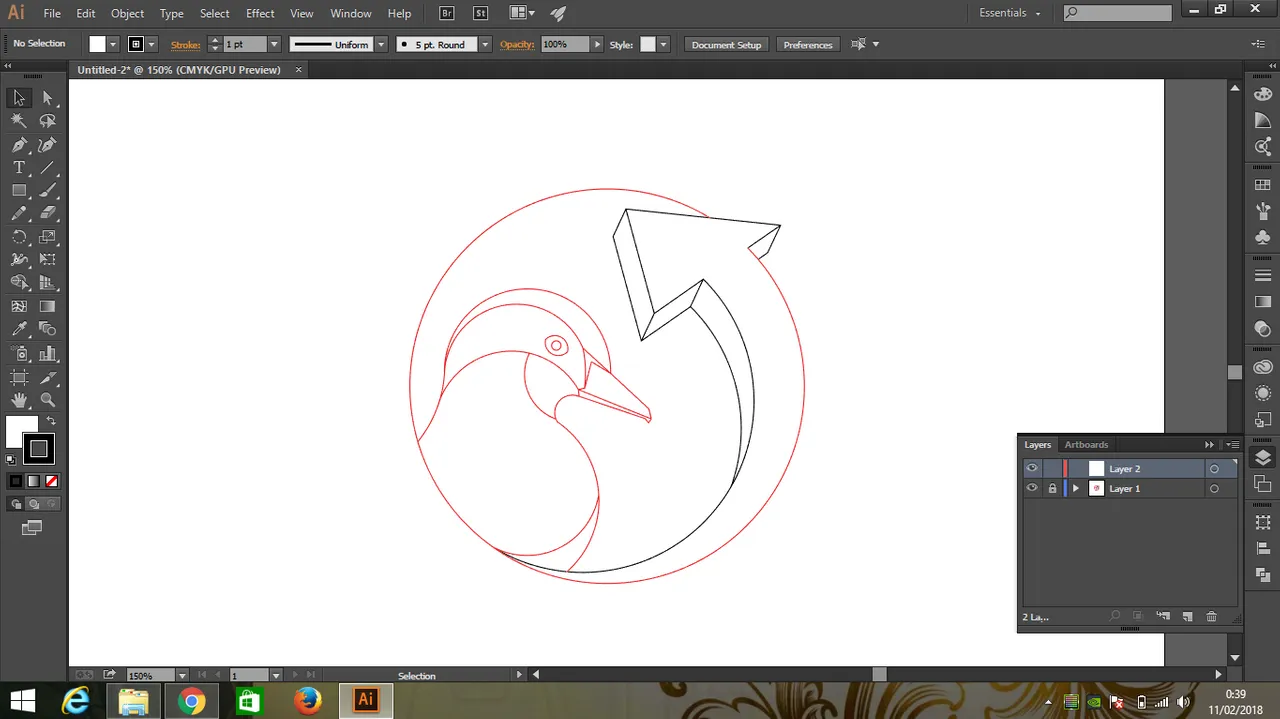Set color mode to None in toolbox
The height and width of the screenshot is (719, 1280).
[x=52, y=481]
